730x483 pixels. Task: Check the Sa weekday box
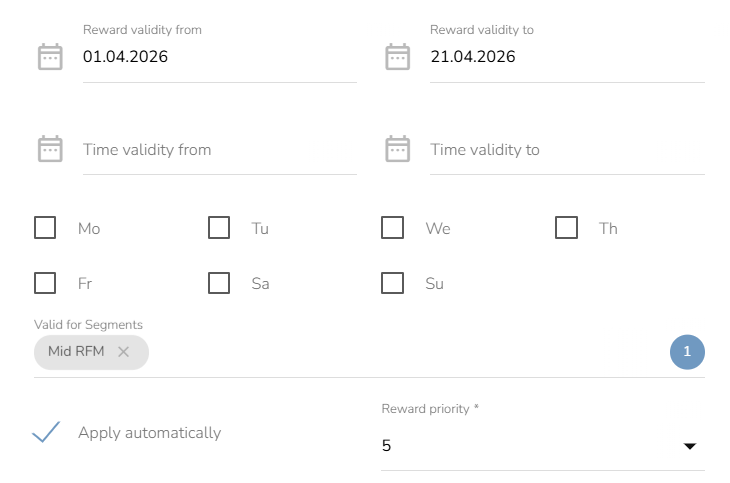(219, 283)
